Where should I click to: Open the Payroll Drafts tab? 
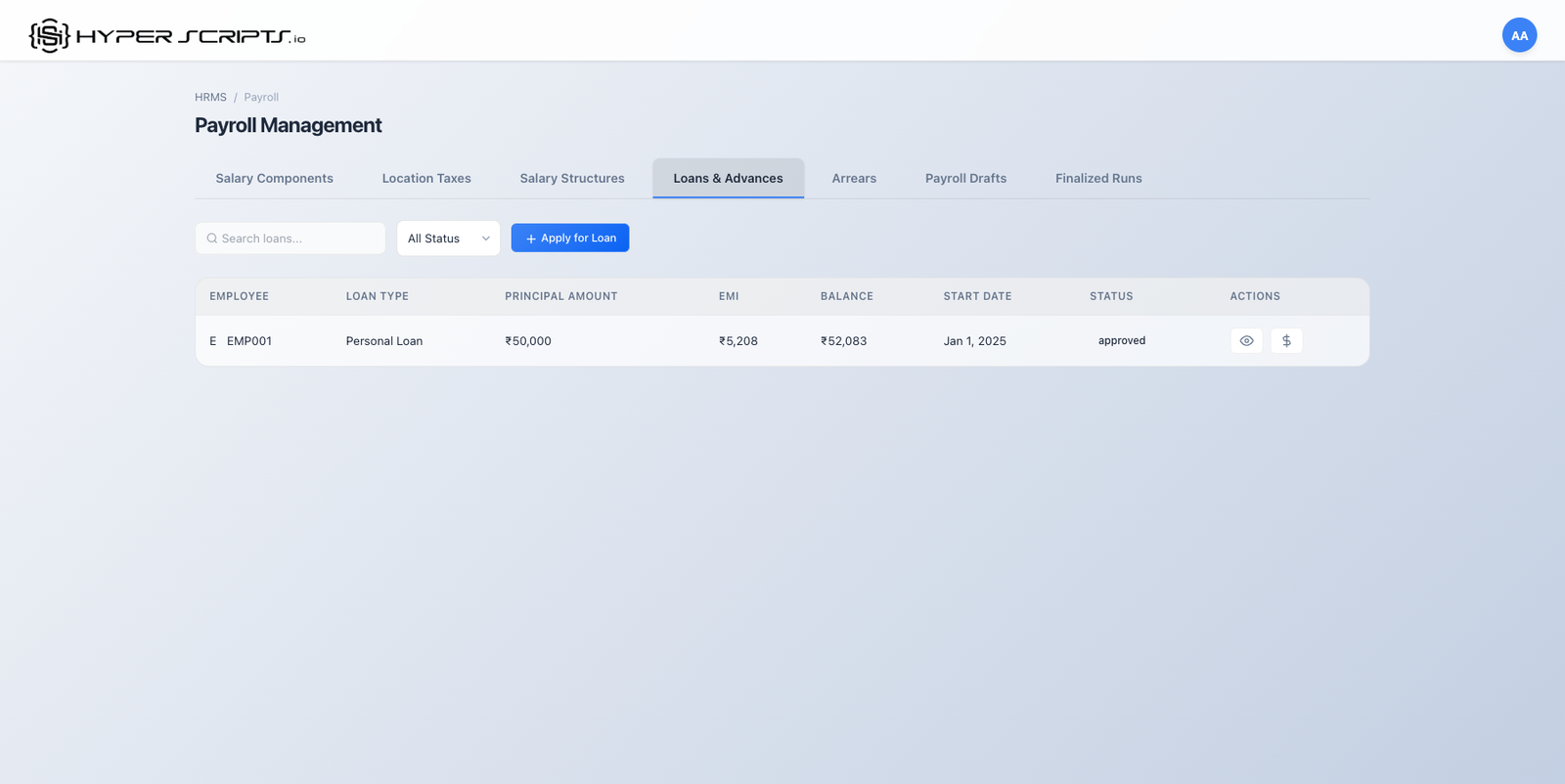click(965, 179)
